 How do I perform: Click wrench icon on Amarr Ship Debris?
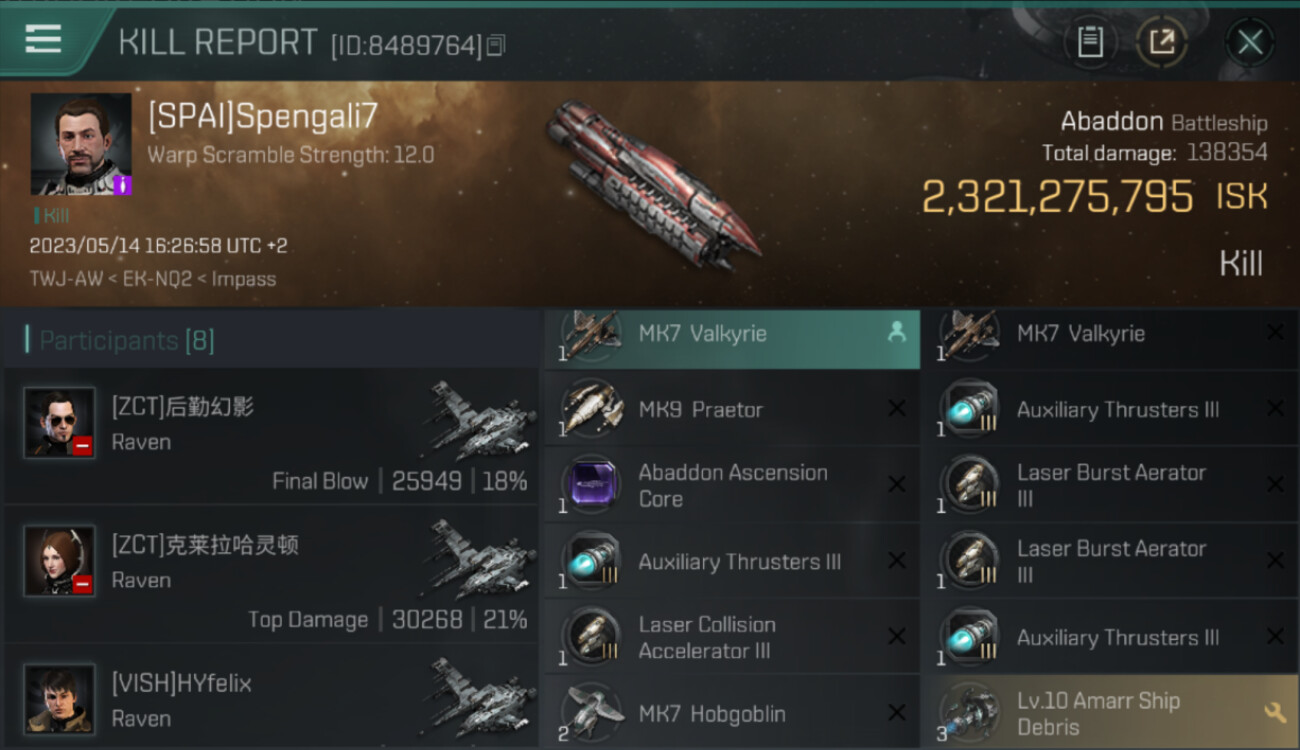tap(1275, 712)
